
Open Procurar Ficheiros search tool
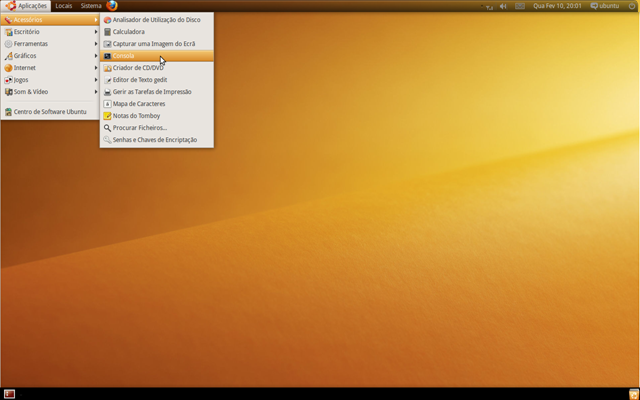point(157,128)
